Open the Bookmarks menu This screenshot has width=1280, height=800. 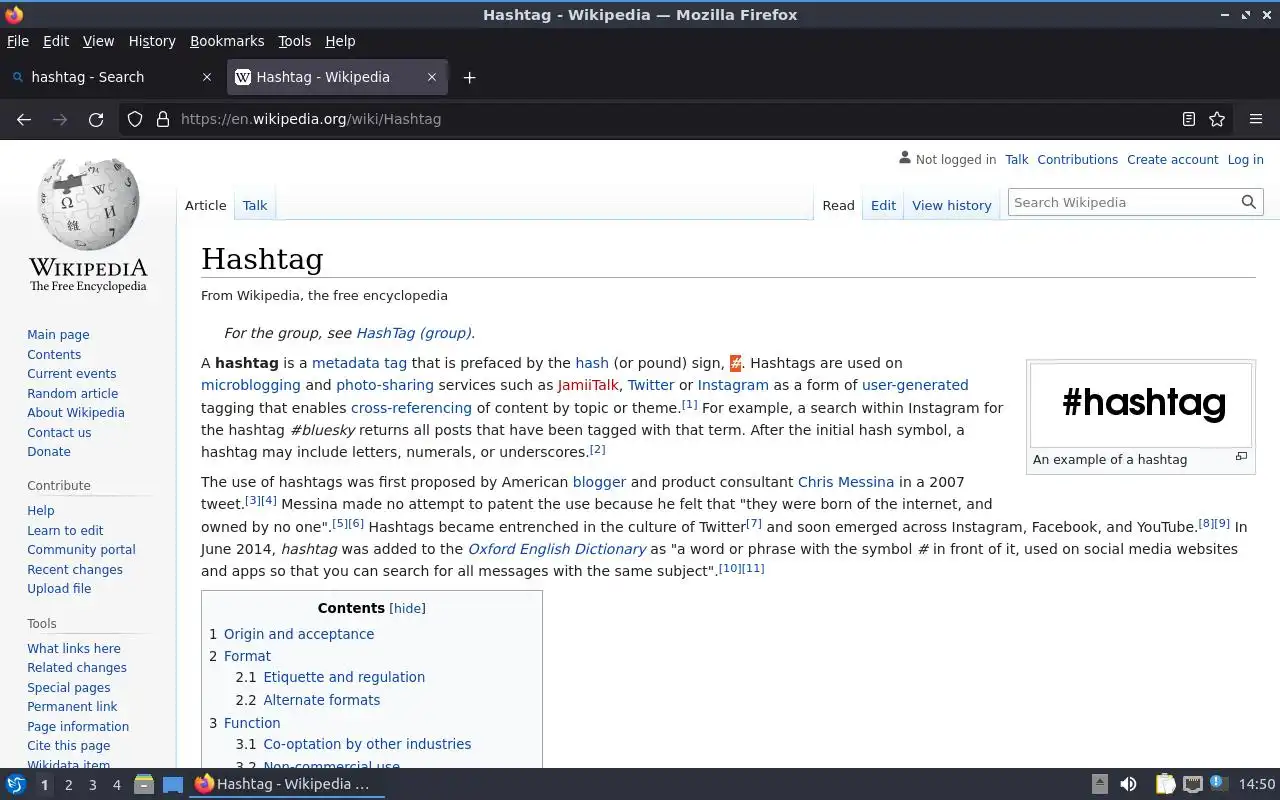click(x=227, y=41)
